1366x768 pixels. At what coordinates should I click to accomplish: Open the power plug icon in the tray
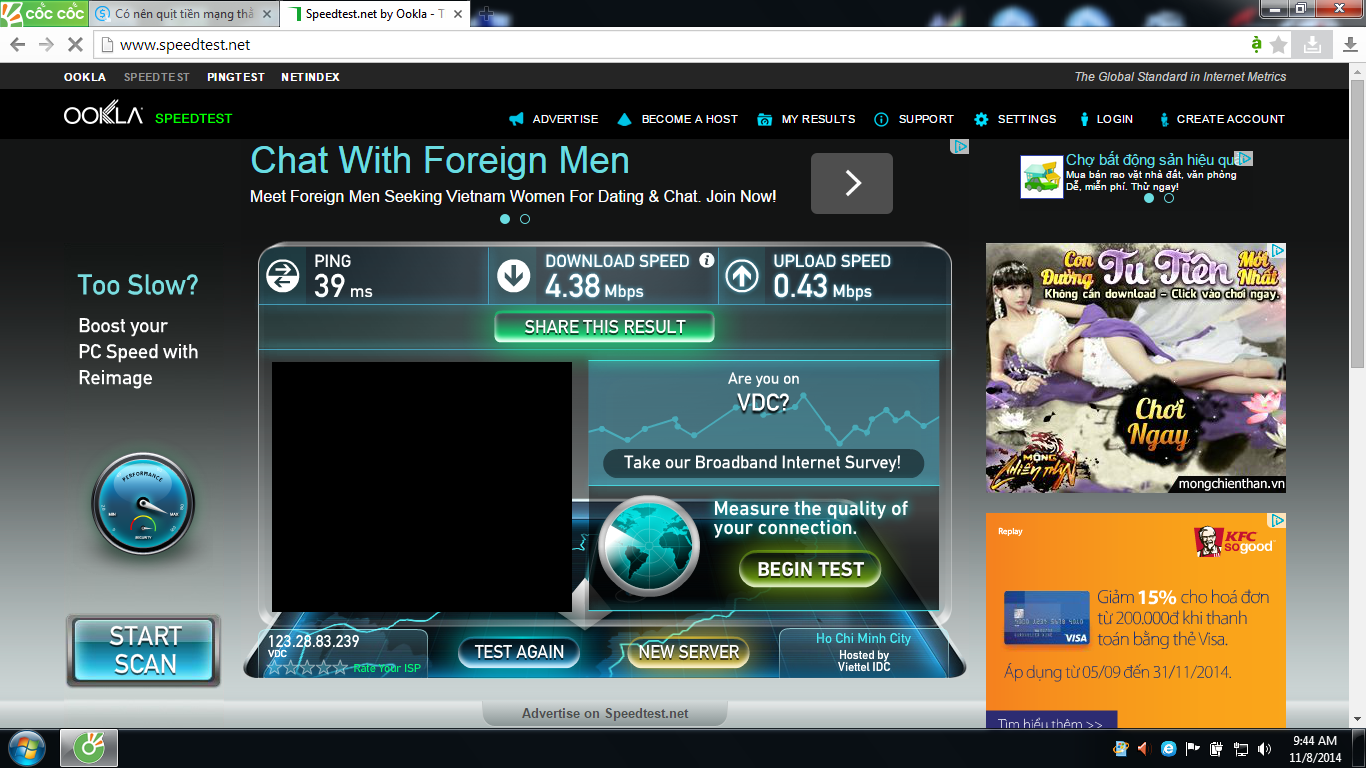pyautogui.click(x=1217, y=749)
